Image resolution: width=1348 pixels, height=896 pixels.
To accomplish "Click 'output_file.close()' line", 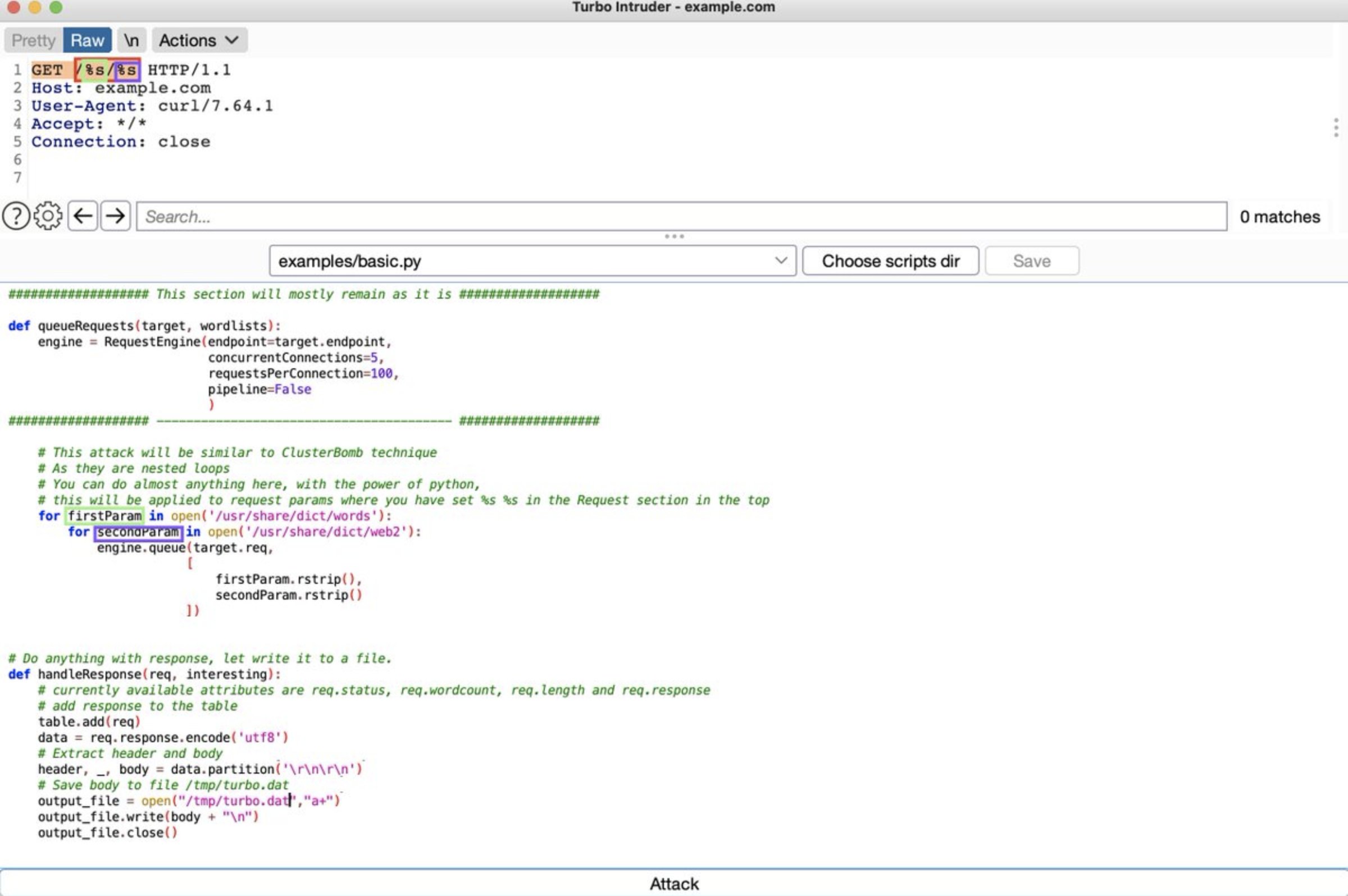I will coord(107,833).
